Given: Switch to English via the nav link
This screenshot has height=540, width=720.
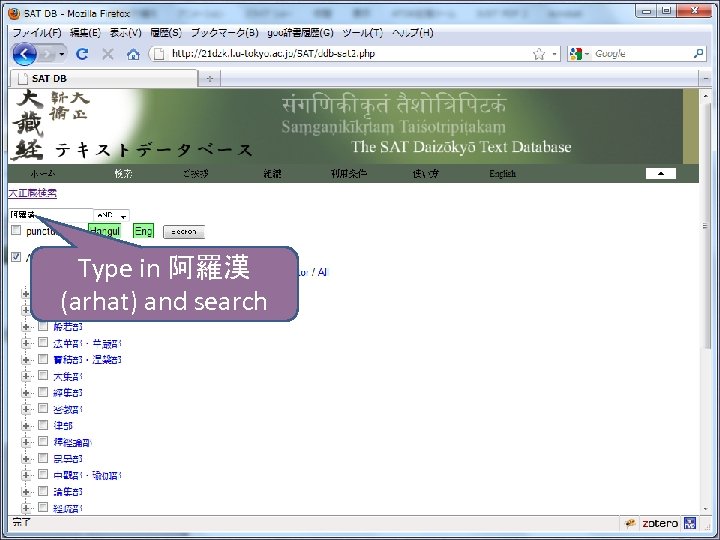Looking at the screenshot, I should click(502, 174).
